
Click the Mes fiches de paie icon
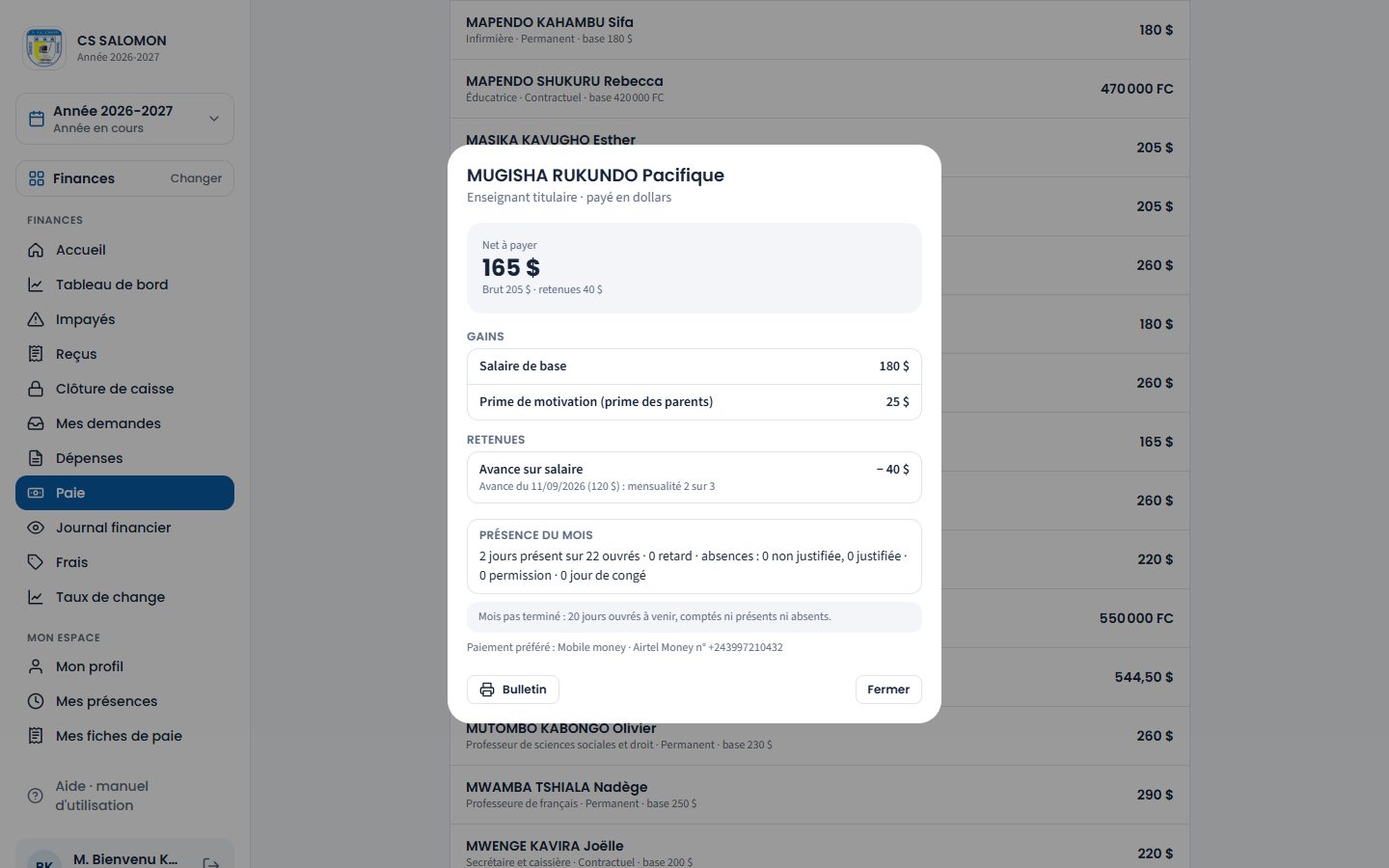pyautogui.click(x=36, y=736)
